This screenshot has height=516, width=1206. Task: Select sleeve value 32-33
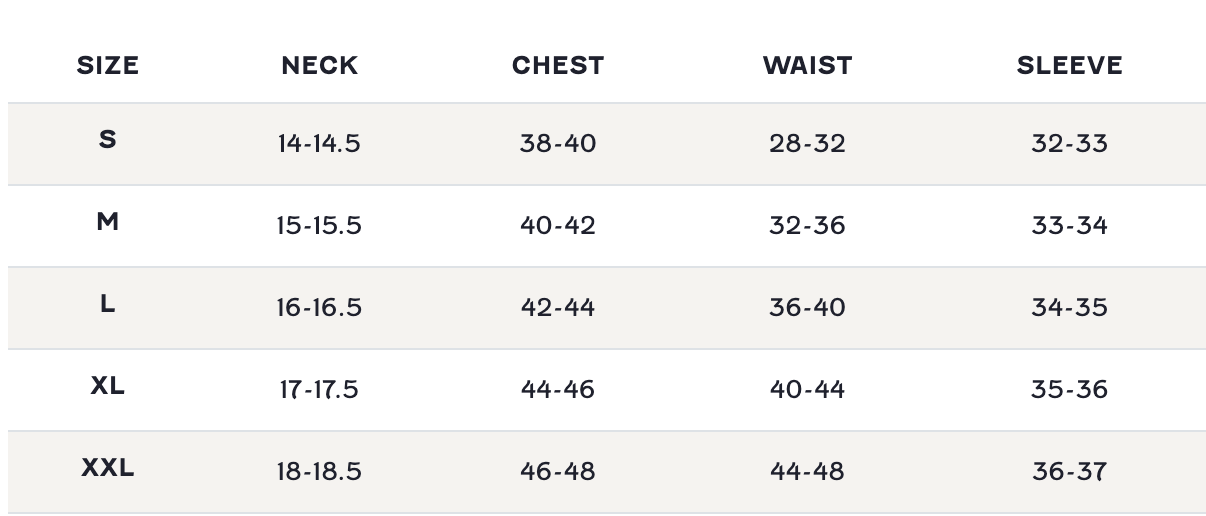click(x=1070, y=144)
